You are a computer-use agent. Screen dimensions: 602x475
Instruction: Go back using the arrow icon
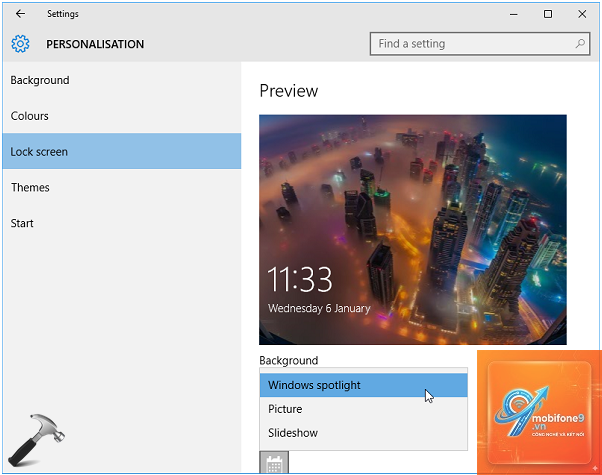click(x=20, y=14)
